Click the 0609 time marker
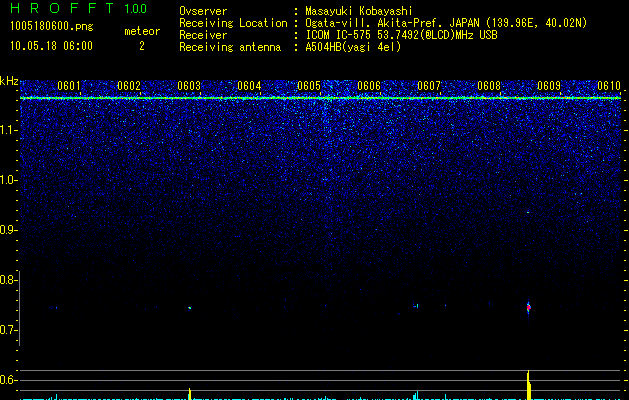 [549, 86]
